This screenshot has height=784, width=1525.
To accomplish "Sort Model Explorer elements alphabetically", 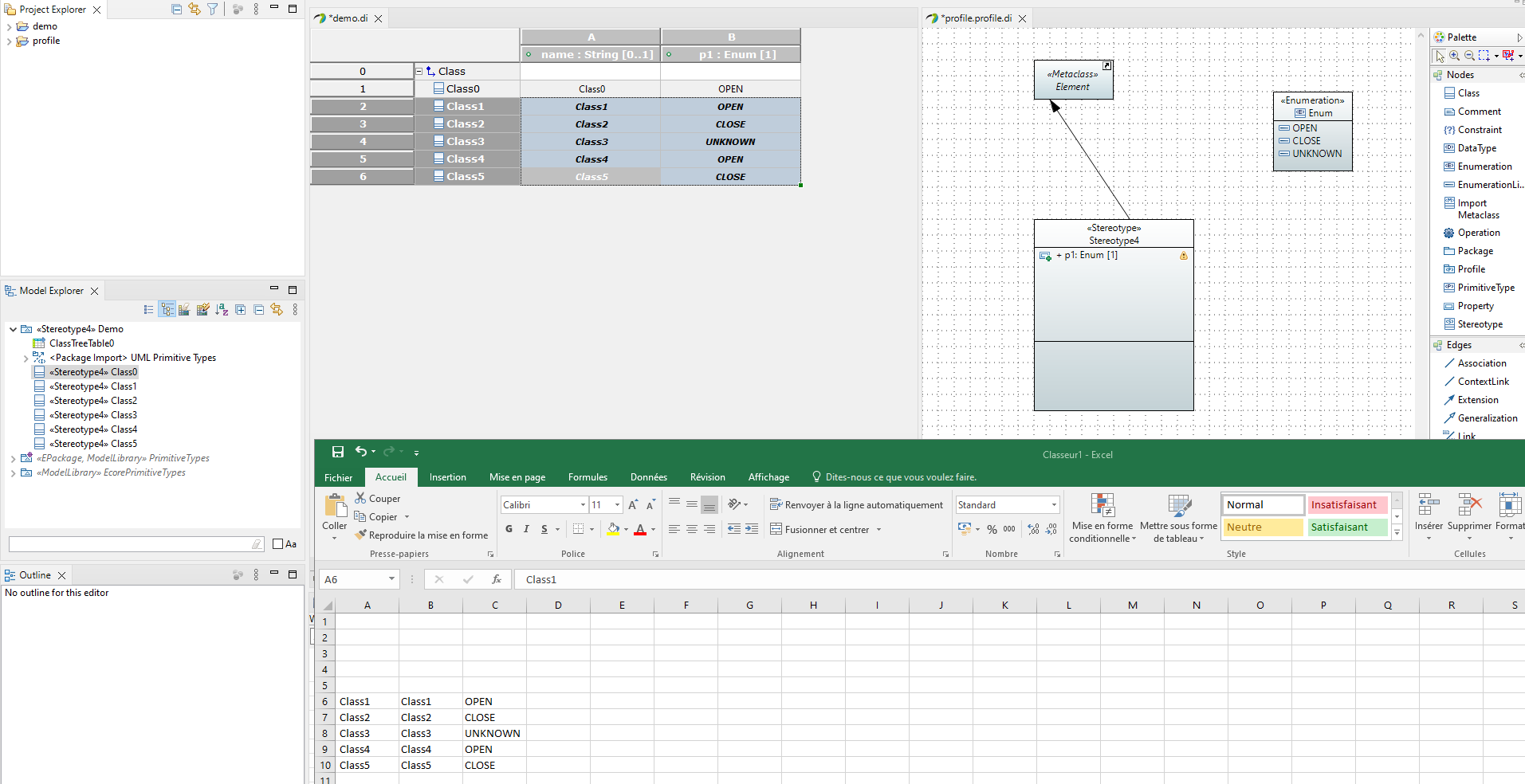I will coord(222,309).
